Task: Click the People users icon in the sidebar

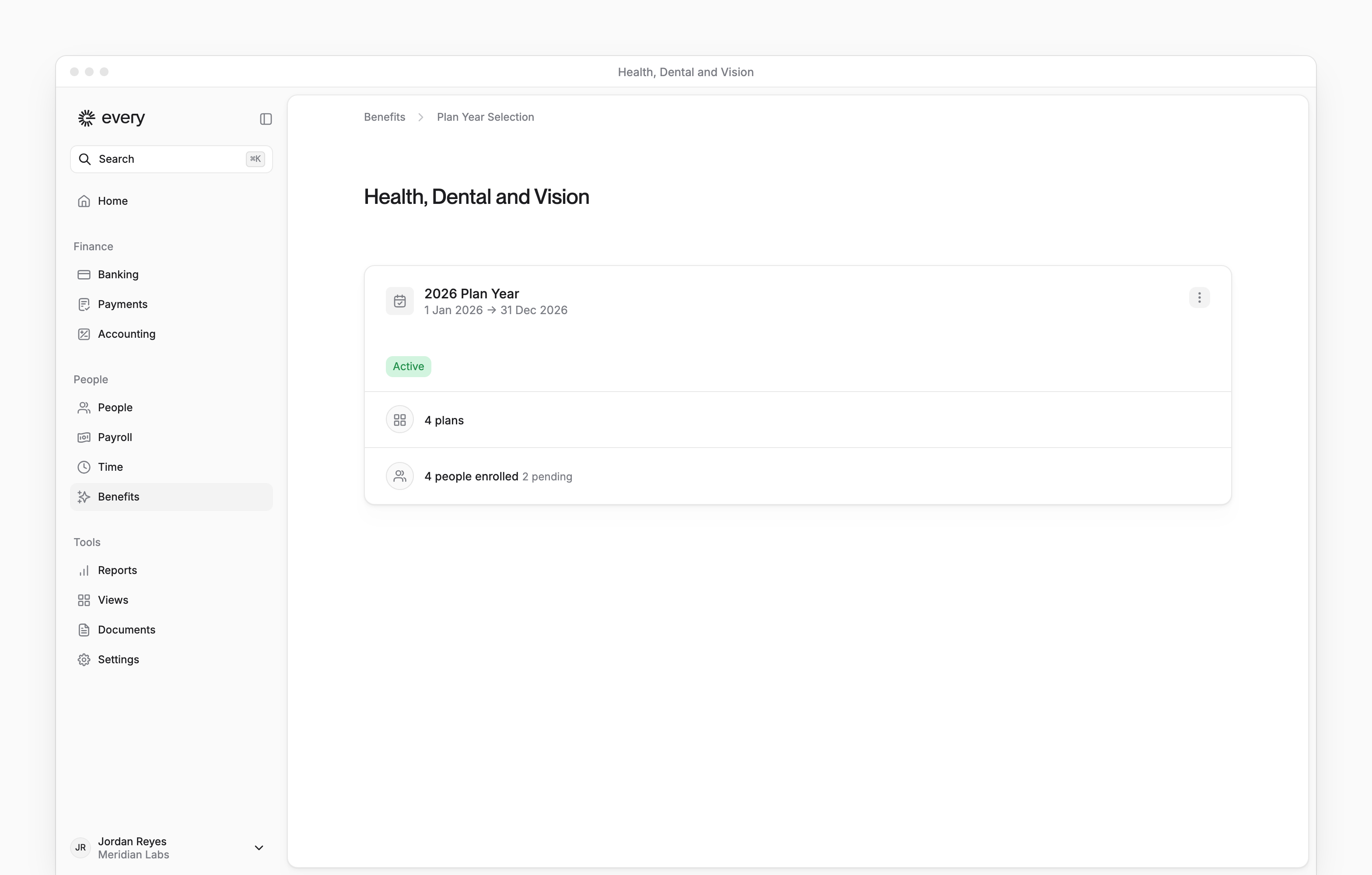Action: (84, 407)
